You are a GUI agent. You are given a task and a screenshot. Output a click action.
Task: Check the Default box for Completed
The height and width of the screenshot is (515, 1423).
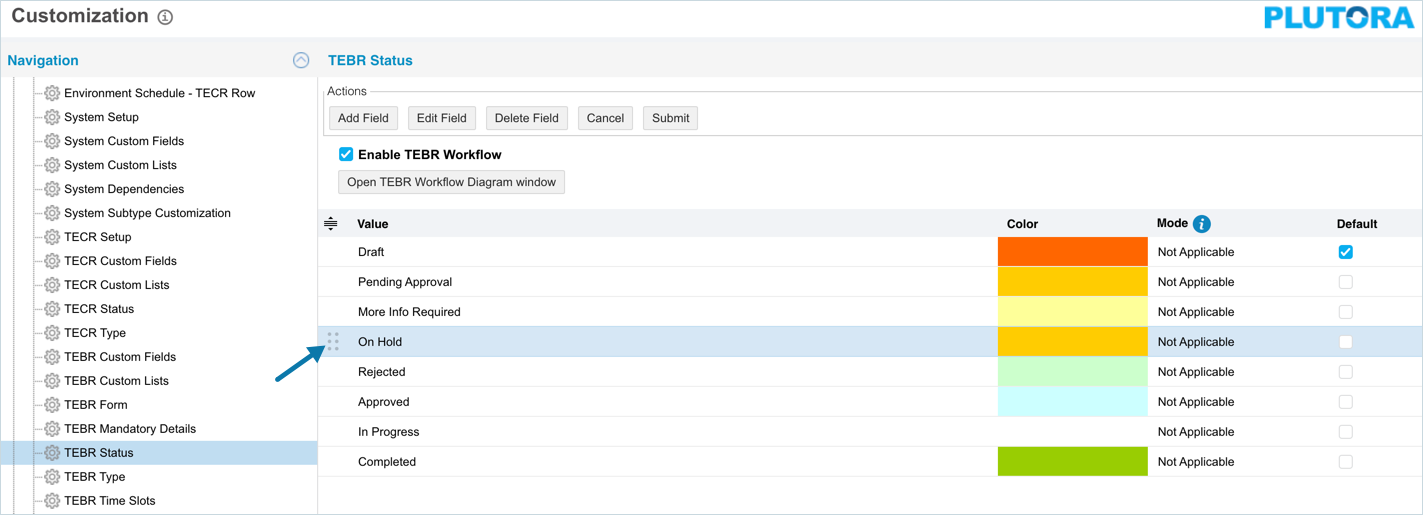click(1345, 462)
